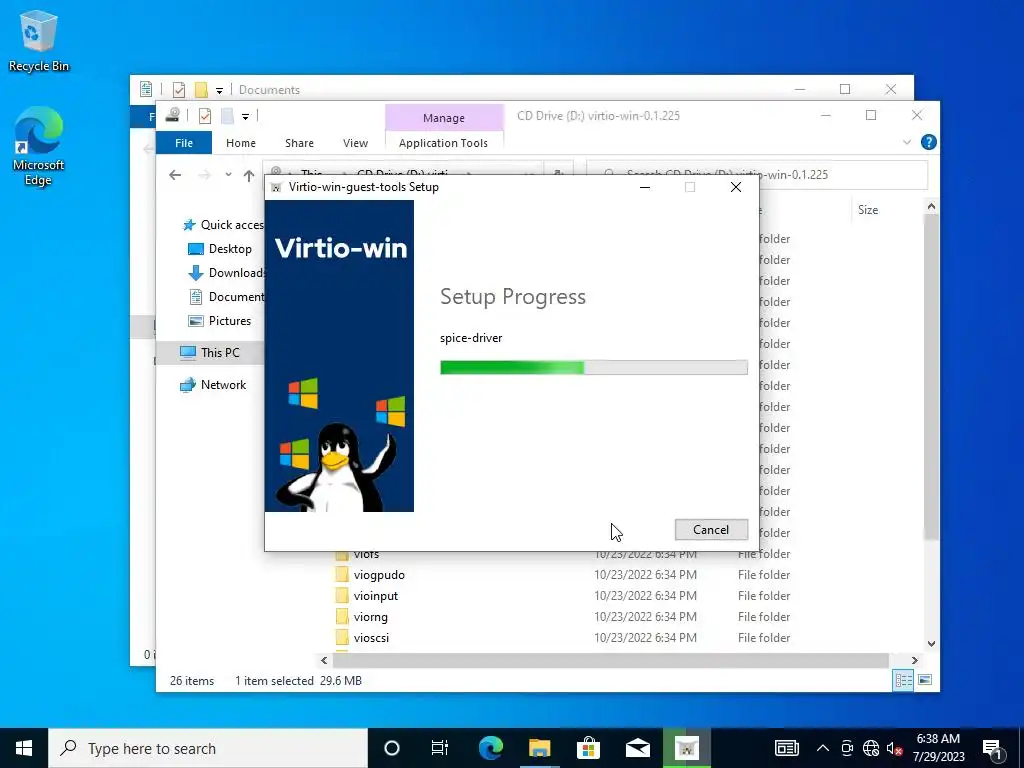Open the File tab in CD Drive window
The height and width of the screenshot is (768, 1024).
[x=184, y=143]
